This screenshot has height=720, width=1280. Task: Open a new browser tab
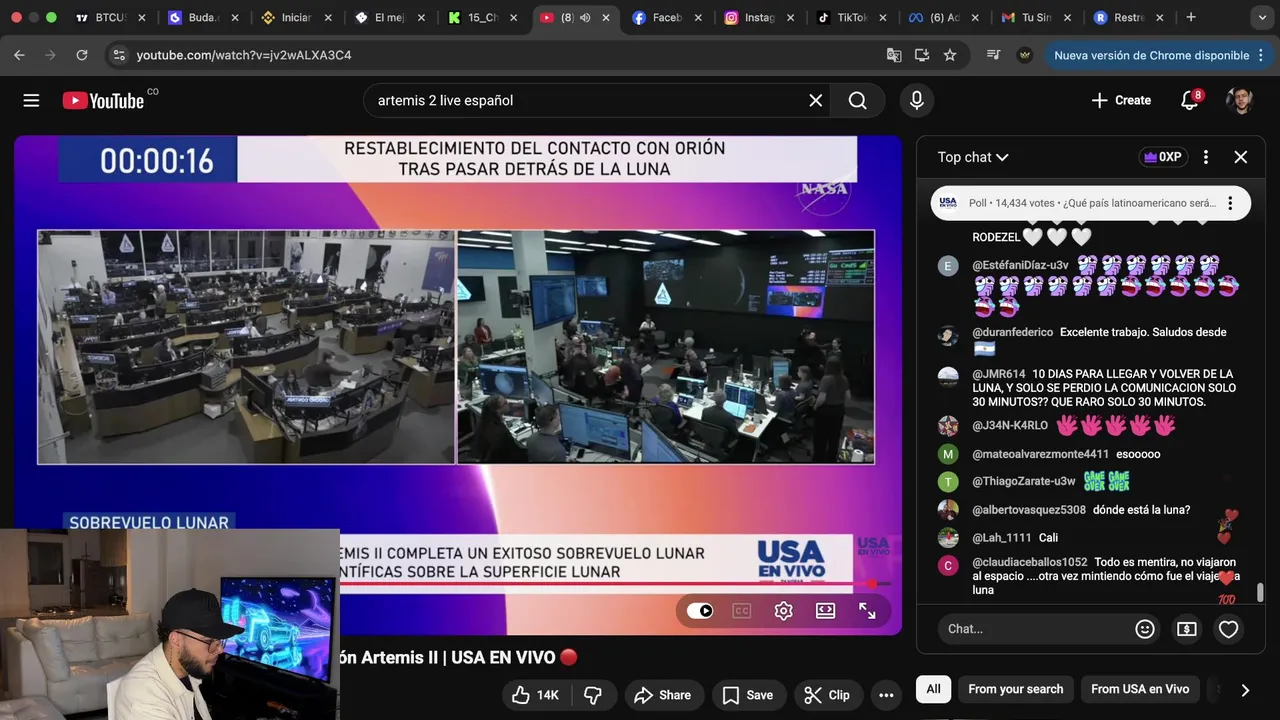coord(1190,17)
